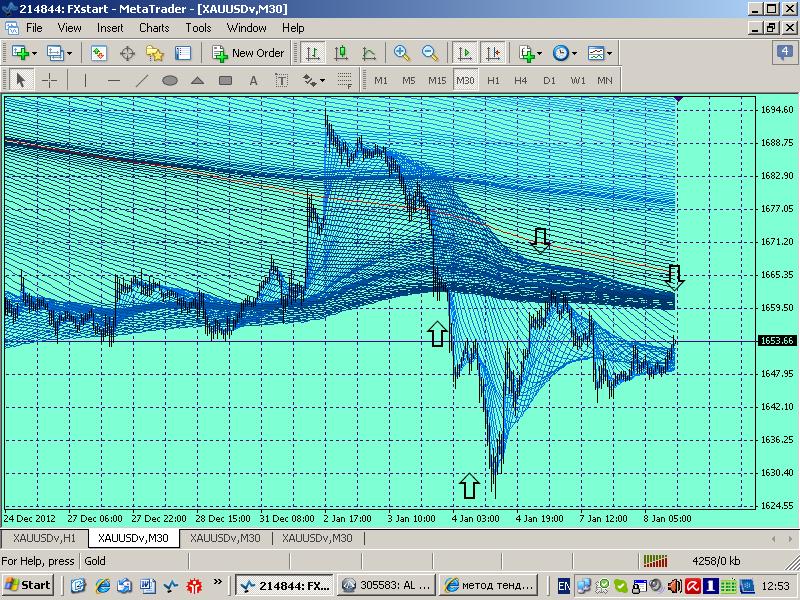Draw a vertical line tool

click(86, 80)
